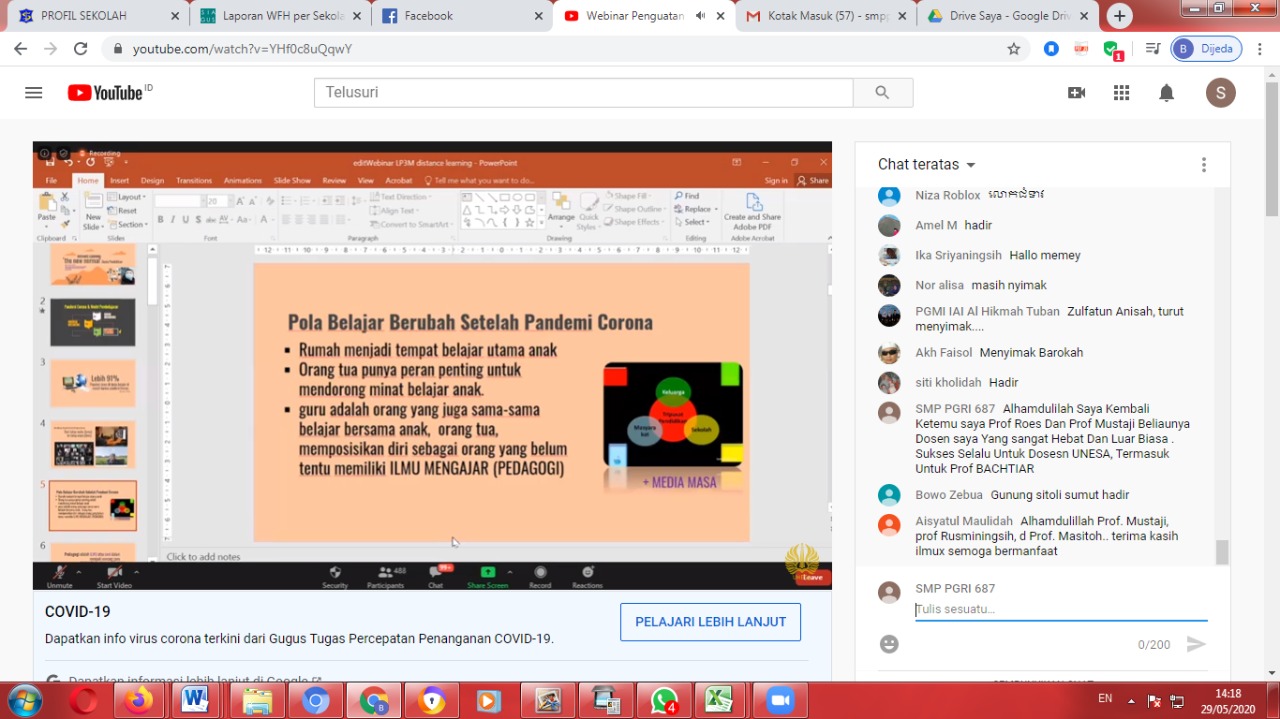Bookmark this page with the star icon
The width and height of the screenshot is (1280, 719).
[1014, 48]
